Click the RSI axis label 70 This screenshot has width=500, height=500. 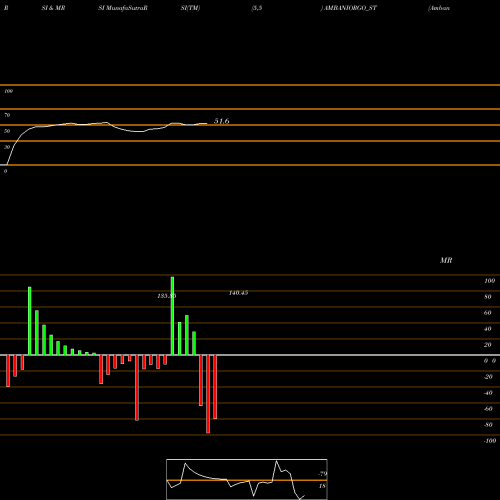click(7, 115)
